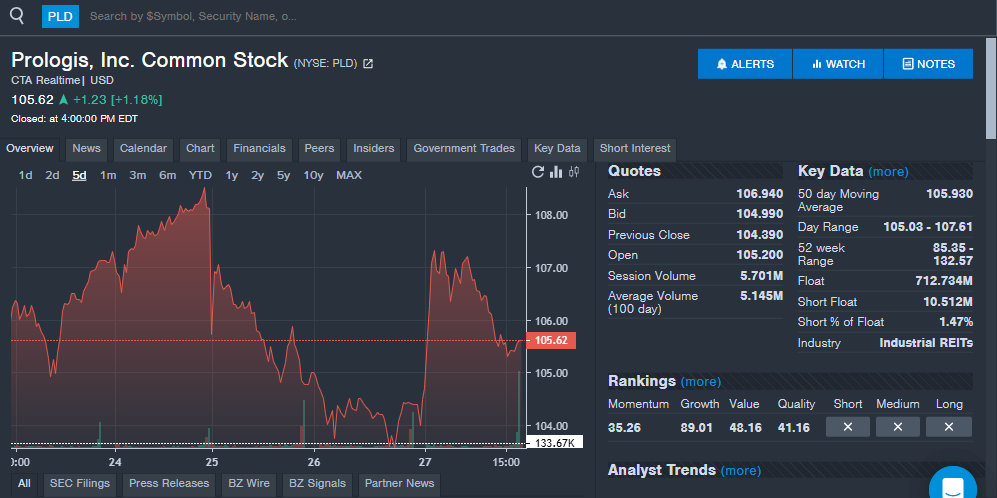The image size is (997, 498).
Task: Select the 2y chart range
Action: point(257,176)
